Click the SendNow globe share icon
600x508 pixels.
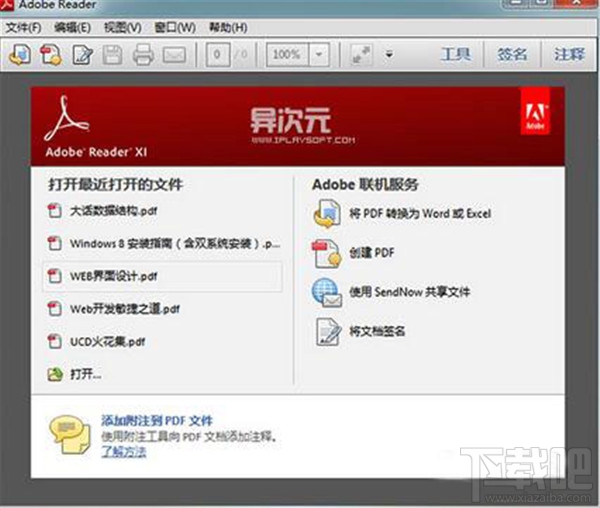click(326, 293)
